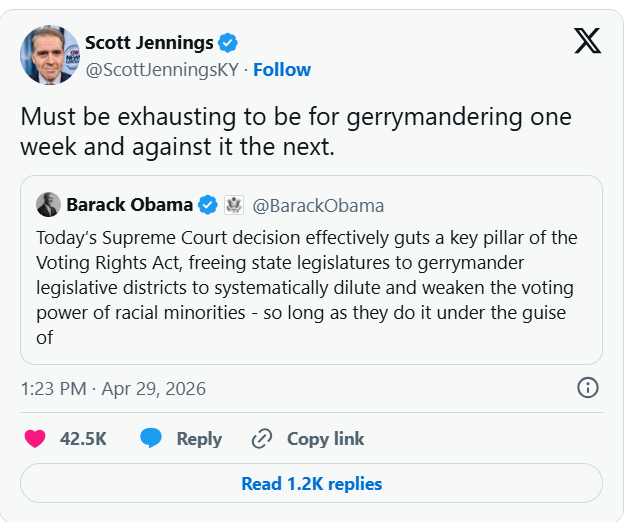Open Scott Jennings' profile picture
This screenshot has height=522, width=642.
point(49,55)
